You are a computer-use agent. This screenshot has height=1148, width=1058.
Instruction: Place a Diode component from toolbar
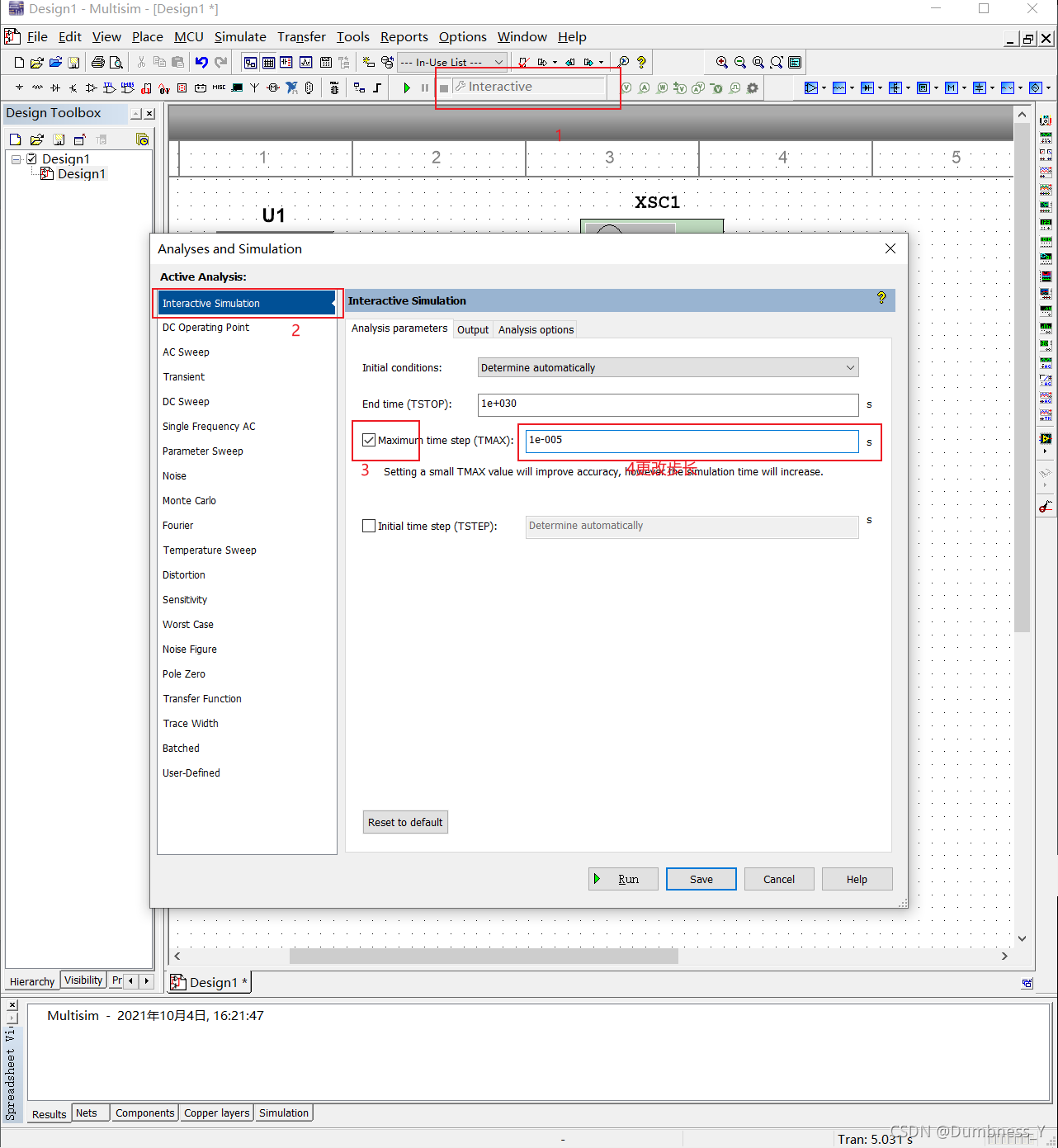tap(55, 87)
